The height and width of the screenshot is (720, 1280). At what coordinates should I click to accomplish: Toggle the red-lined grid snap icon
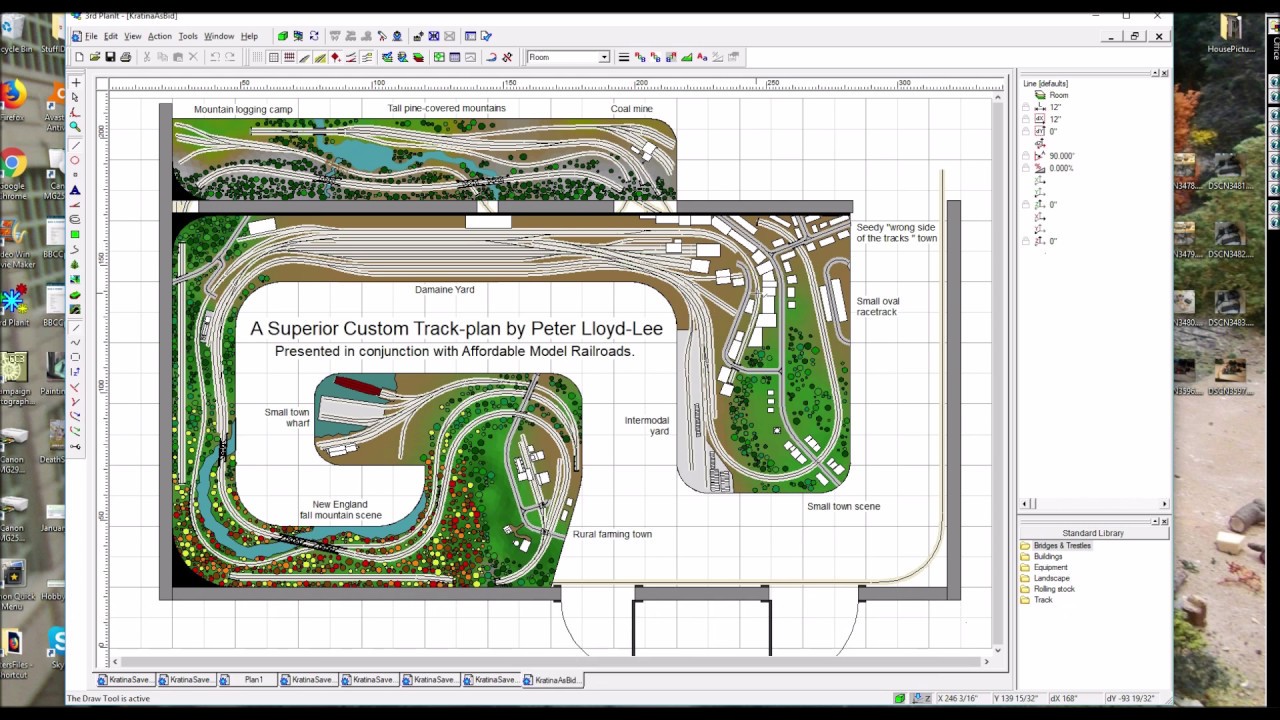tap(288, 57)
